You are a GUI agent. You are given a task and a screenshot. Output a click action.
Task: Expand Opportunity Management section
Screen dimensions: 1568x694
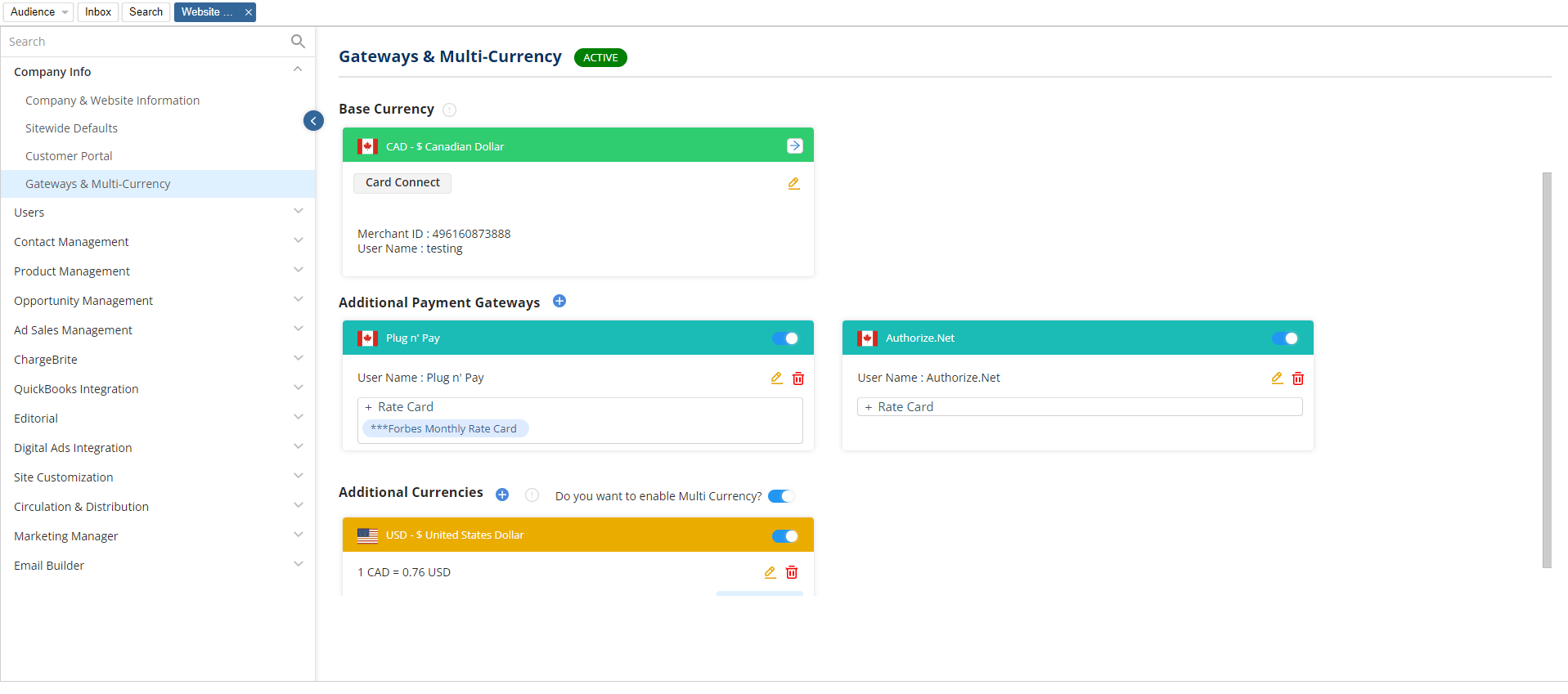(298, 300)
